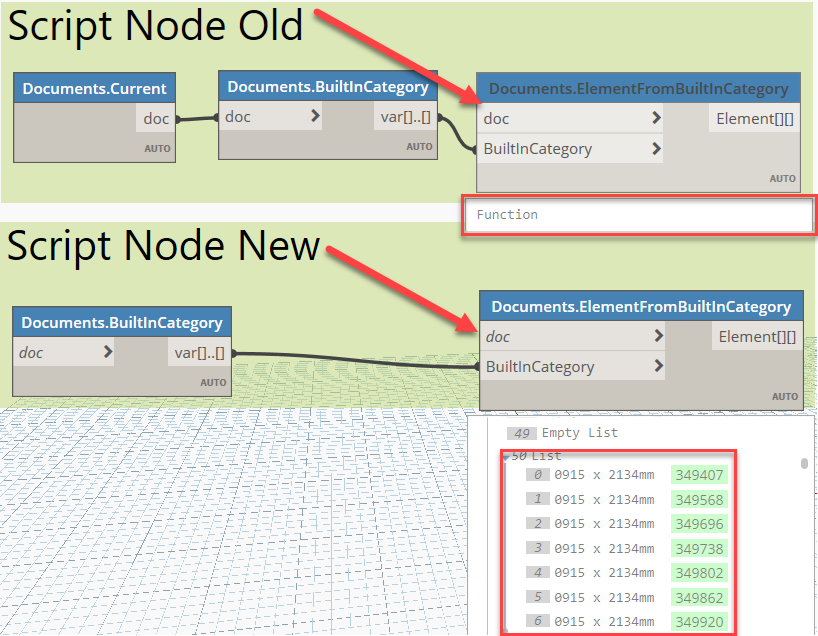Select old Documents.ElementFromBuiltInCategory node header

tap(638, 88)
